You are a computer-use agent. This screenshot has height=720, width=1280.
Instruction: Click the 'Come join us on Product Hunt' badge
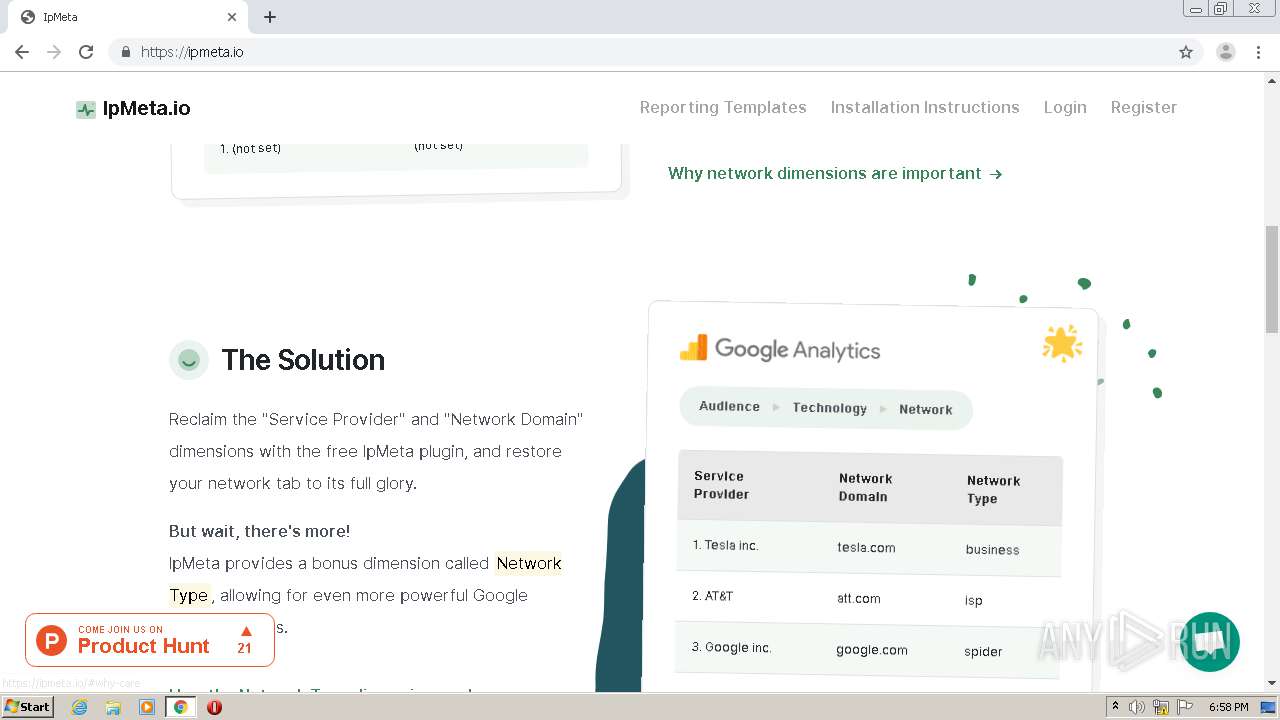pos(150,640)
